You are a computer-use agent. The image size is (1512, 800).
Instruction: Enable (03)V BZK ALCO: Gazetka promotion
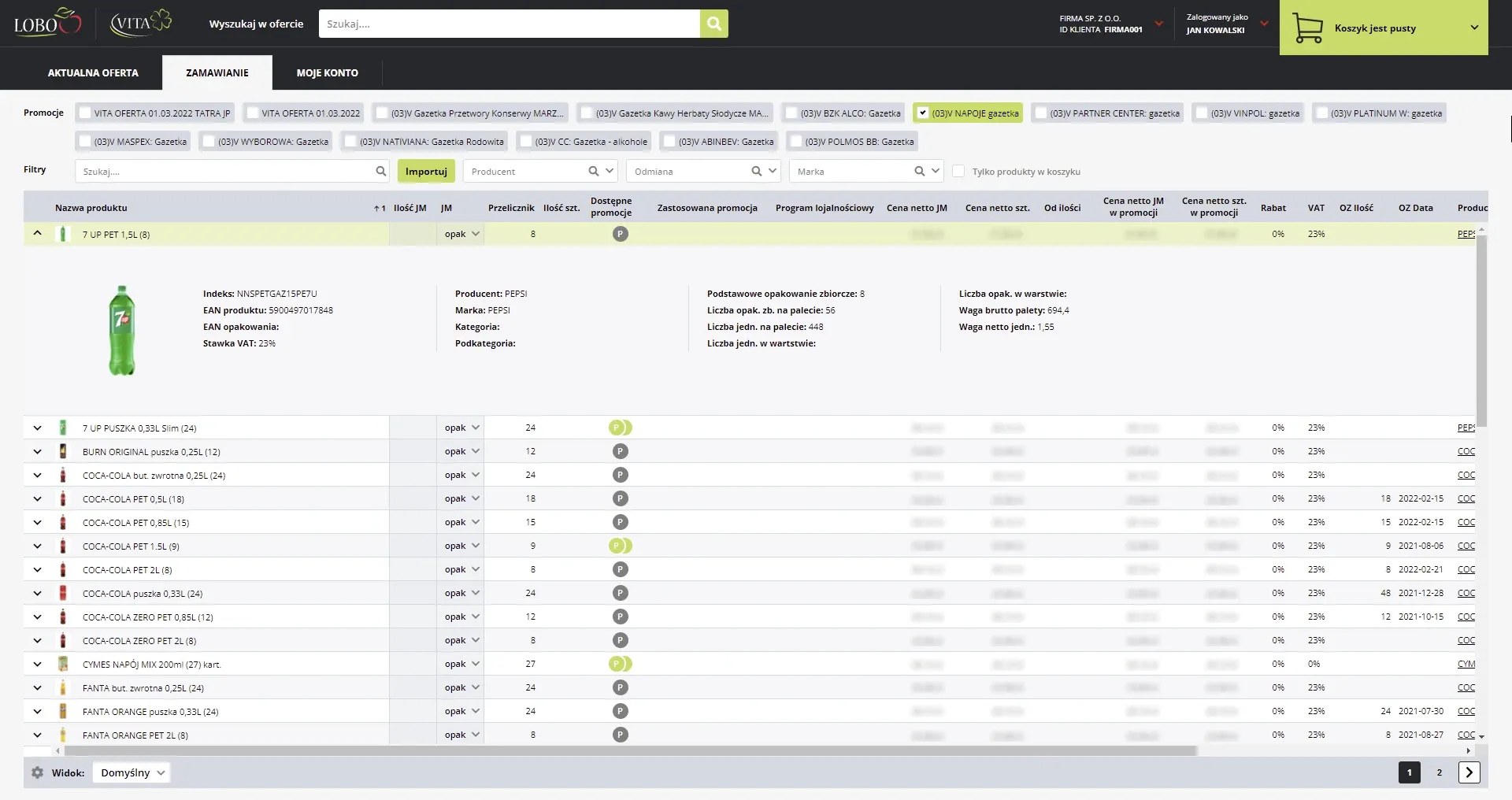point(791,113)
